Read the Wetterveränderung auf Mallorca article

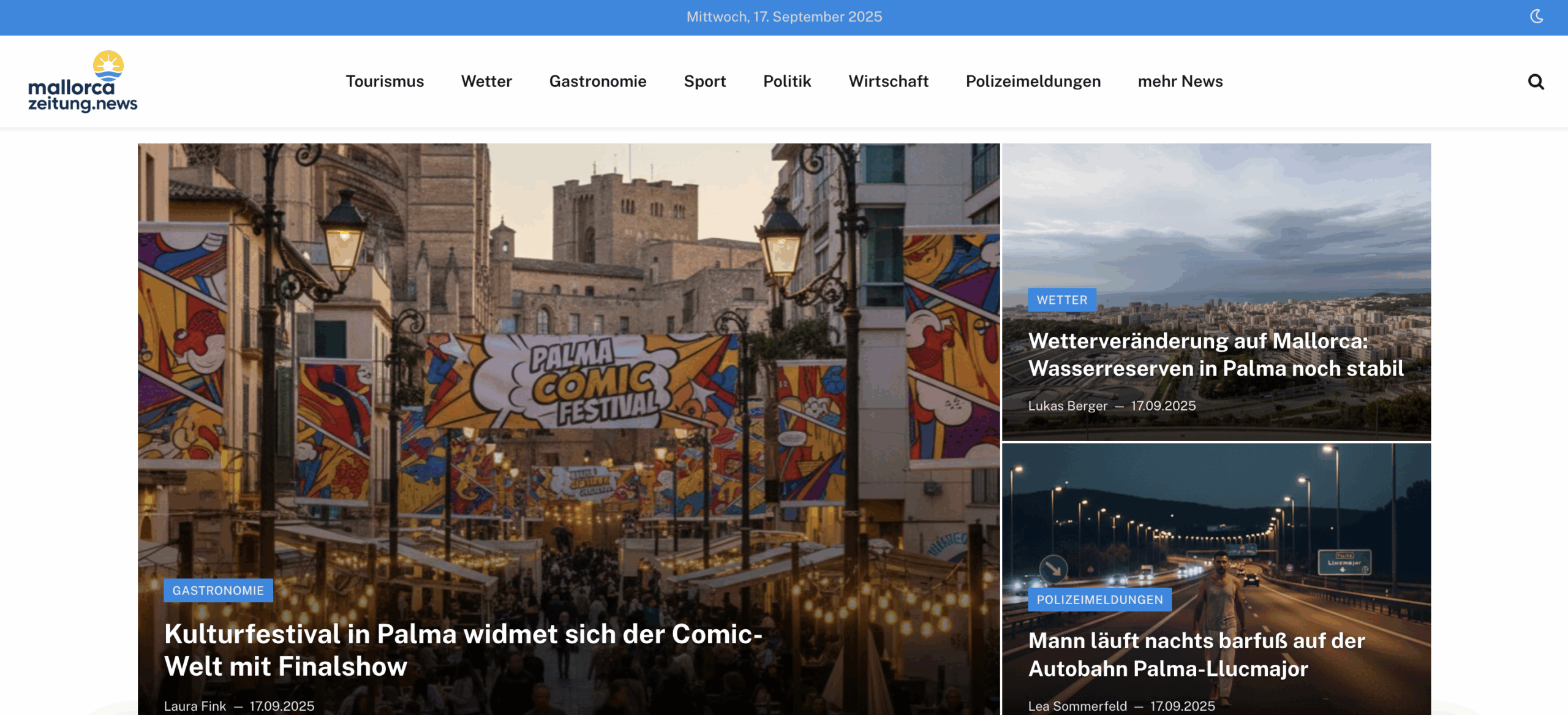point(1215,355)
